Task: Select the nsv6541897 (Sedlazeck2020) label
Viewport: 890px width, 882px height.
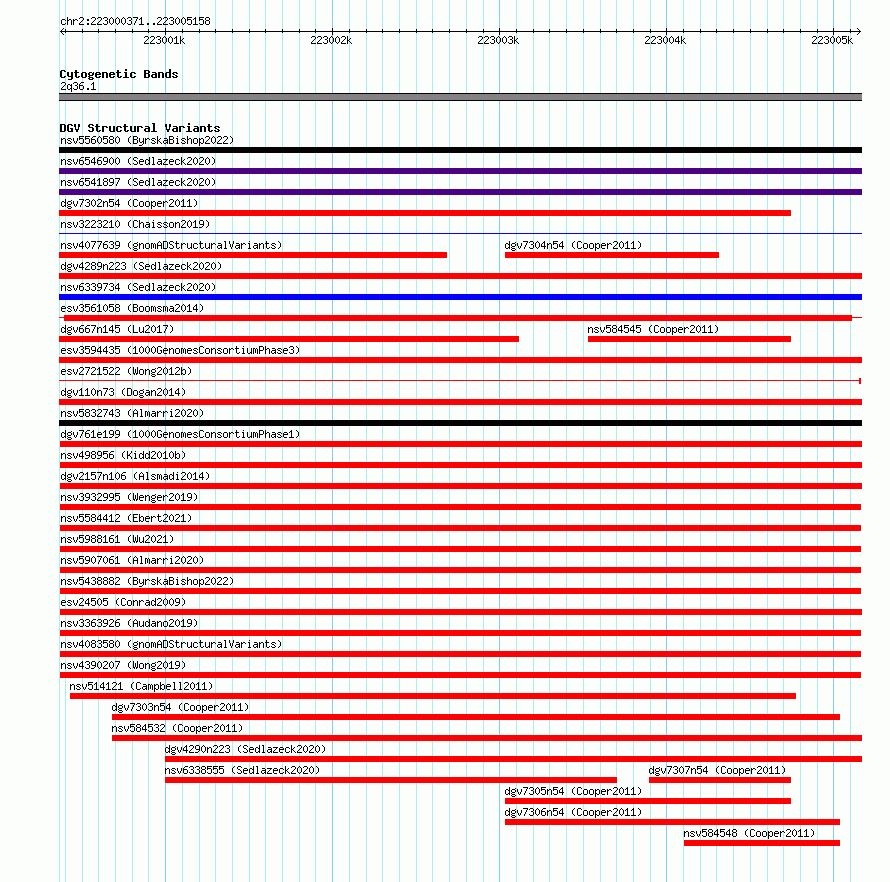Action: pos(138,182)
